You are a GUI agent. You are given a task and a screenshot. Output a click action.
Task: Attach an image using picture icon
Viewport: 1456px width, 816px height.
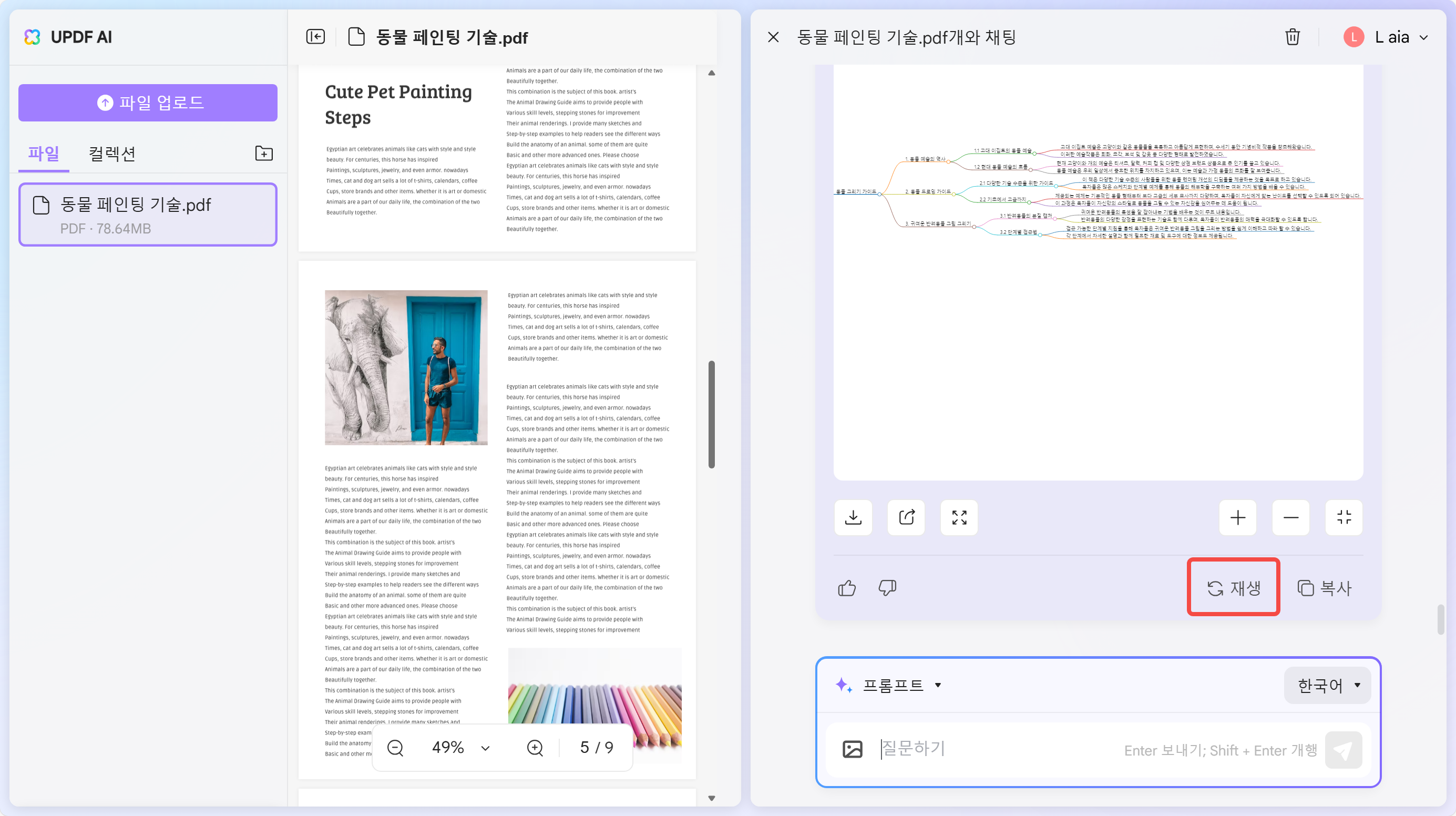click(853, 749)
